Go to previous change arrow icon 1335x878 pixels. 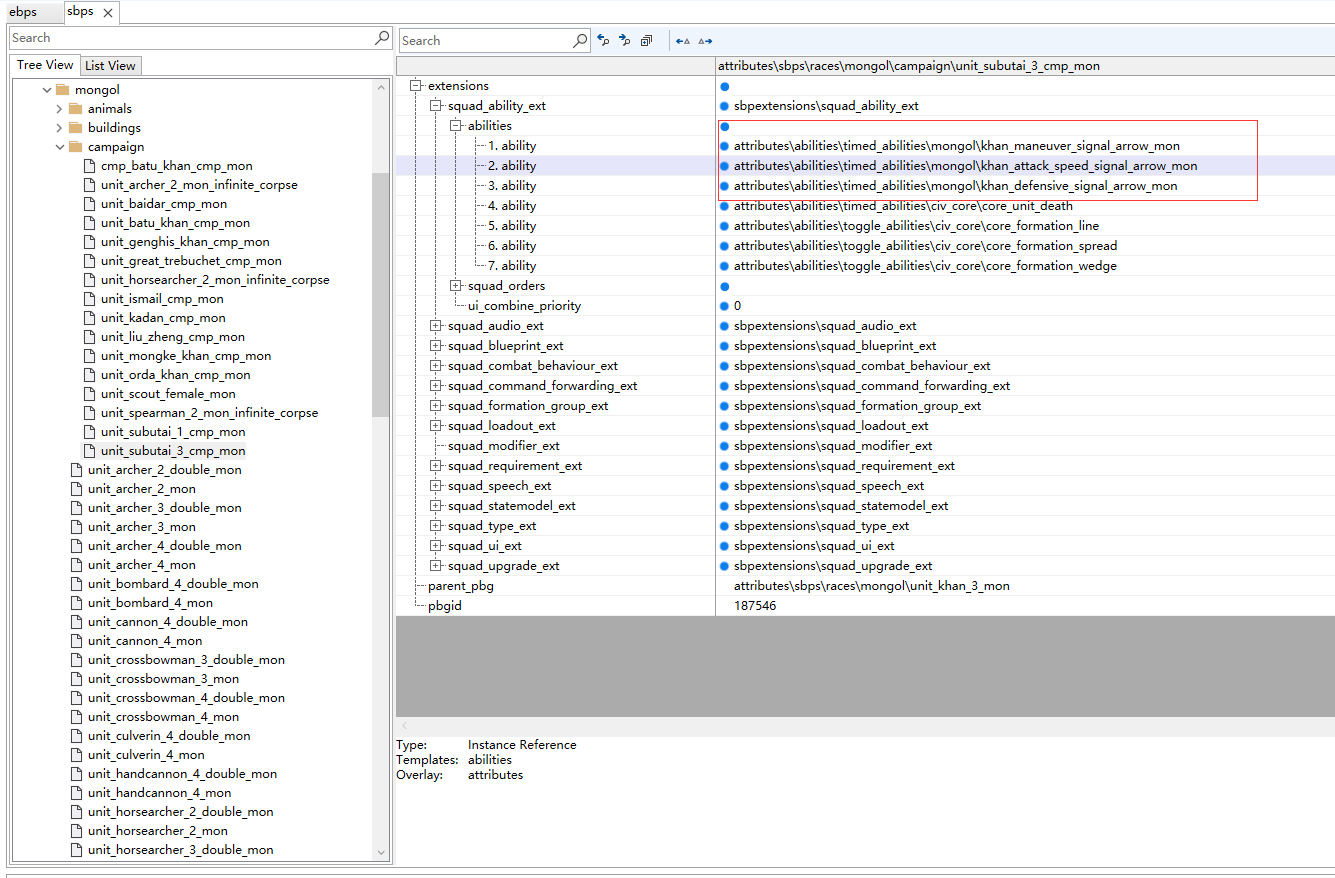(682, 41)
